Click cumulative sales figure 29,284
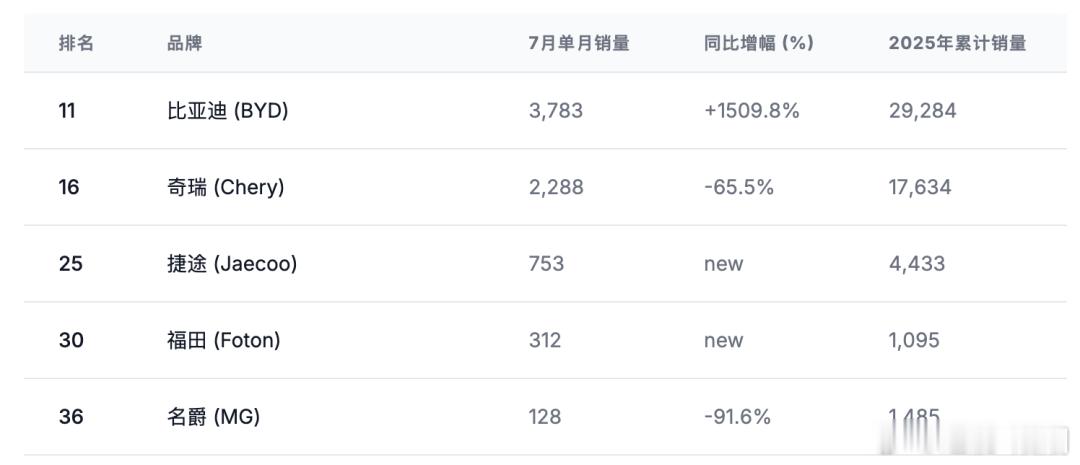 (922, 110)
